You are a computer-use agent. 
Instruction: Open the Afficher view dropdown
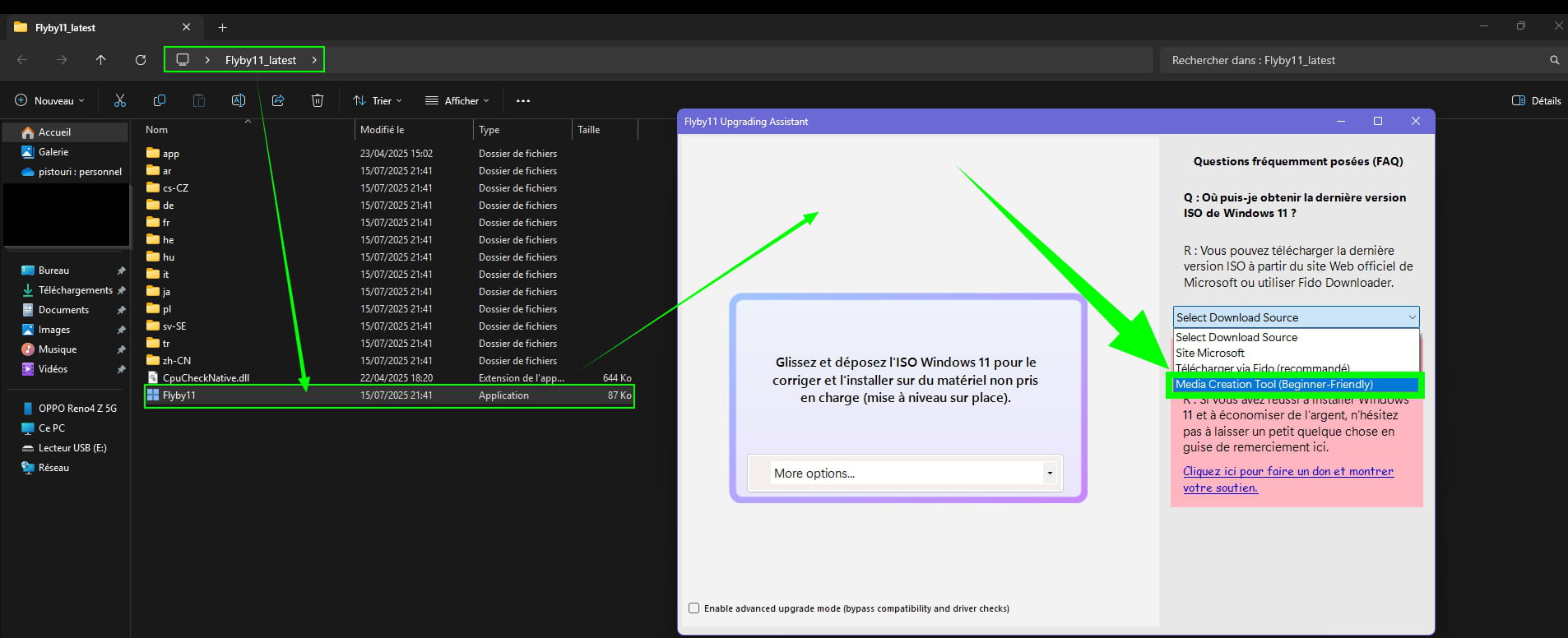[x=457, y=100]
